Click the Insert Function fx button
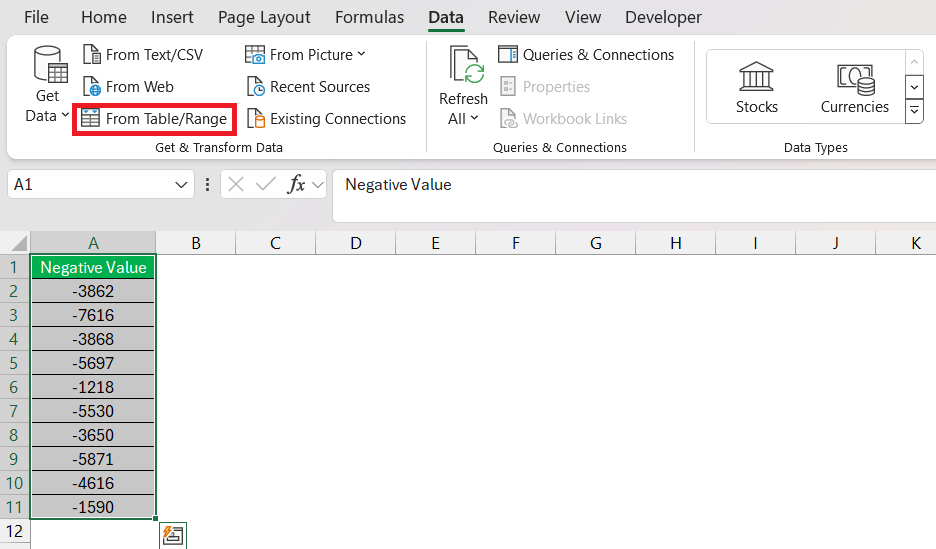Image resolution: width=936 pixels, height=549 pixels. [x=296, y=184]
